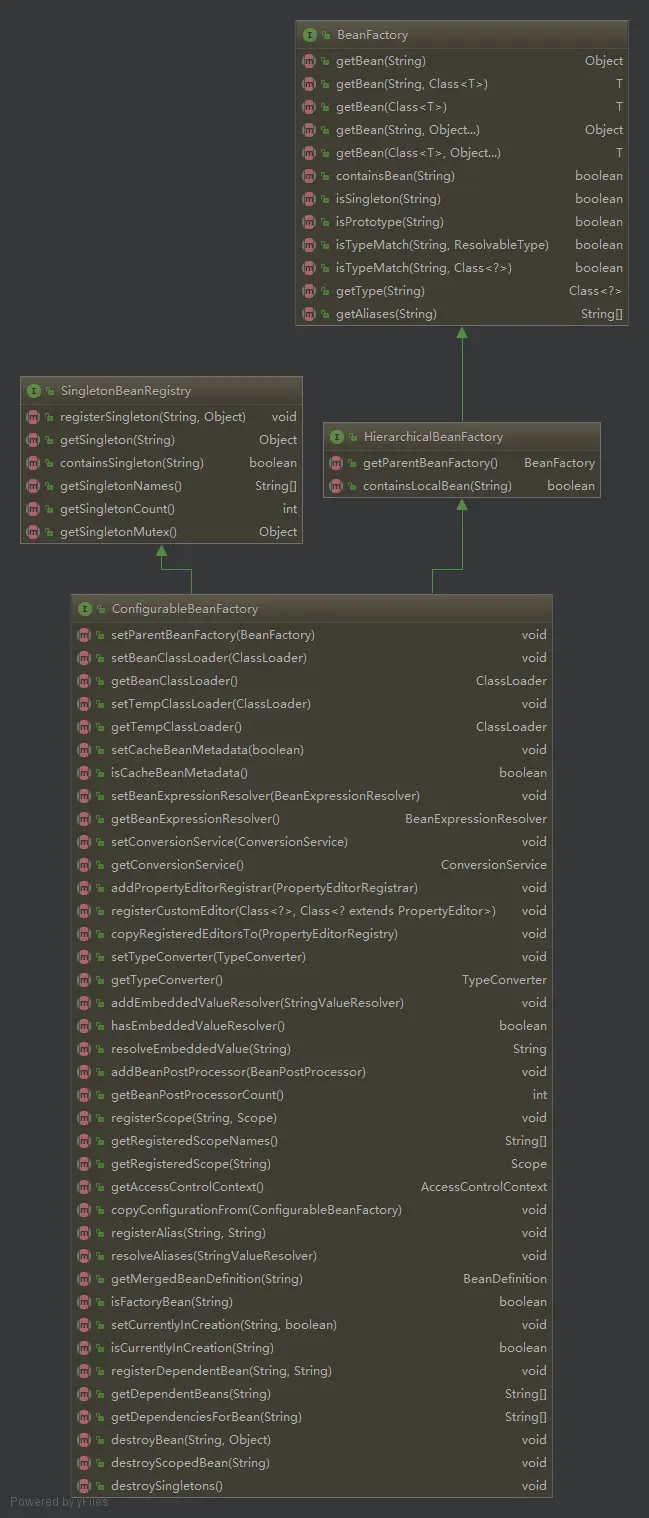
Task: Click method icon beside isPrototype(String)
Action: [309, 222]
